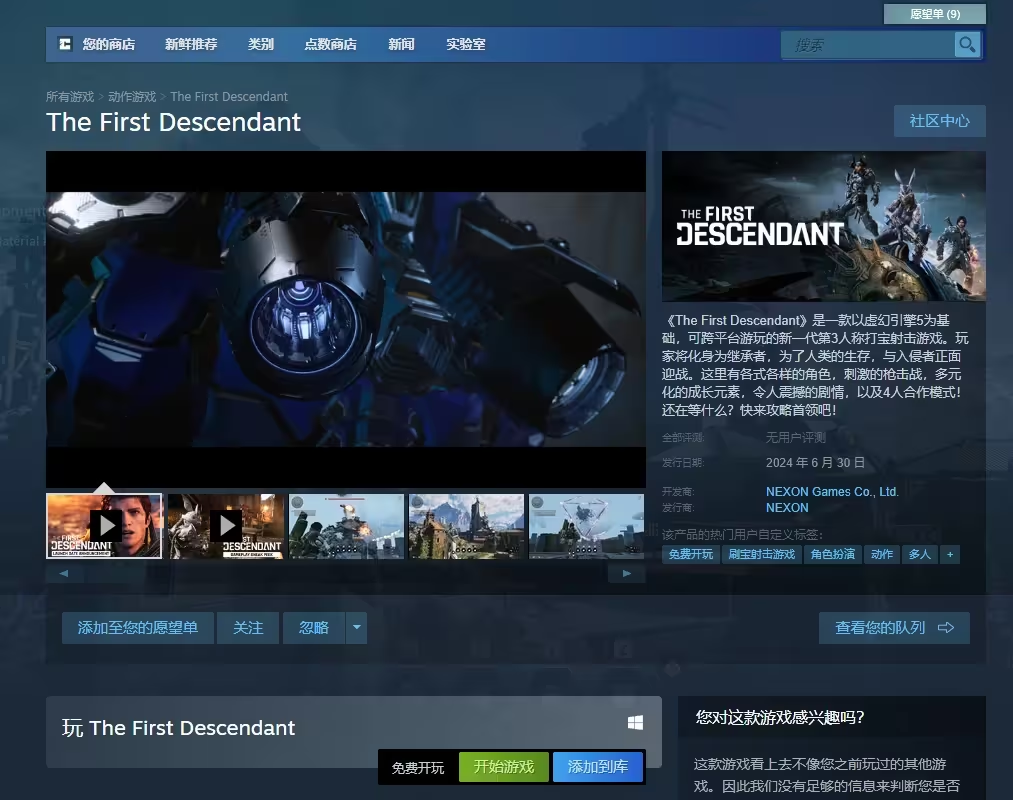
Task: Select the 动作 tag
Action: click(882, 554)
